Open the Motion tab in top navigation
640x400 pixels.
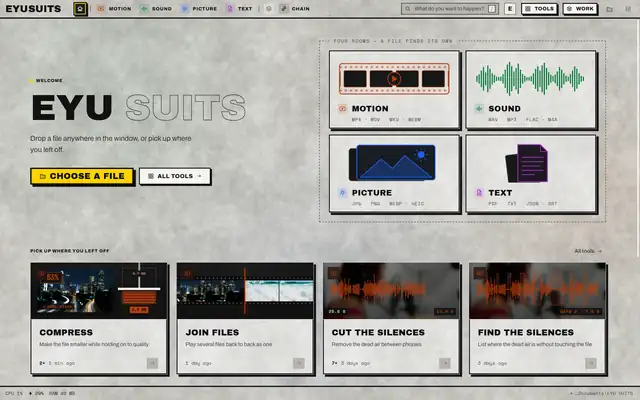[x=114, y=9]
